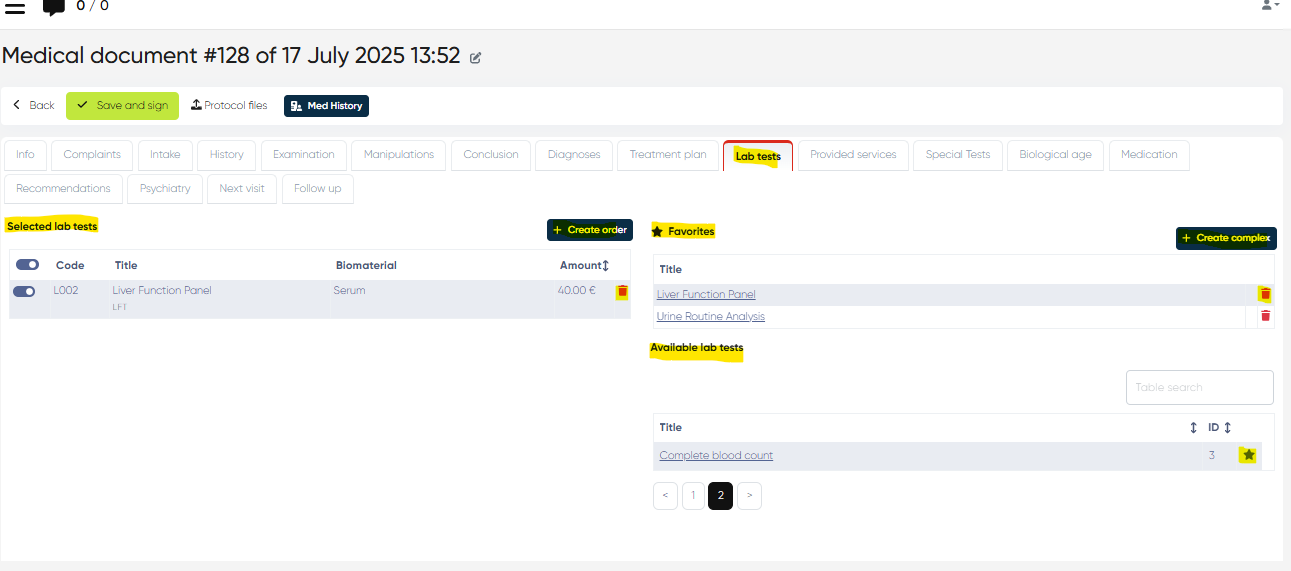This screenshot has height=571, width=1291.
Task: Click the chat messages bubble icon
Action: point(54,8)
